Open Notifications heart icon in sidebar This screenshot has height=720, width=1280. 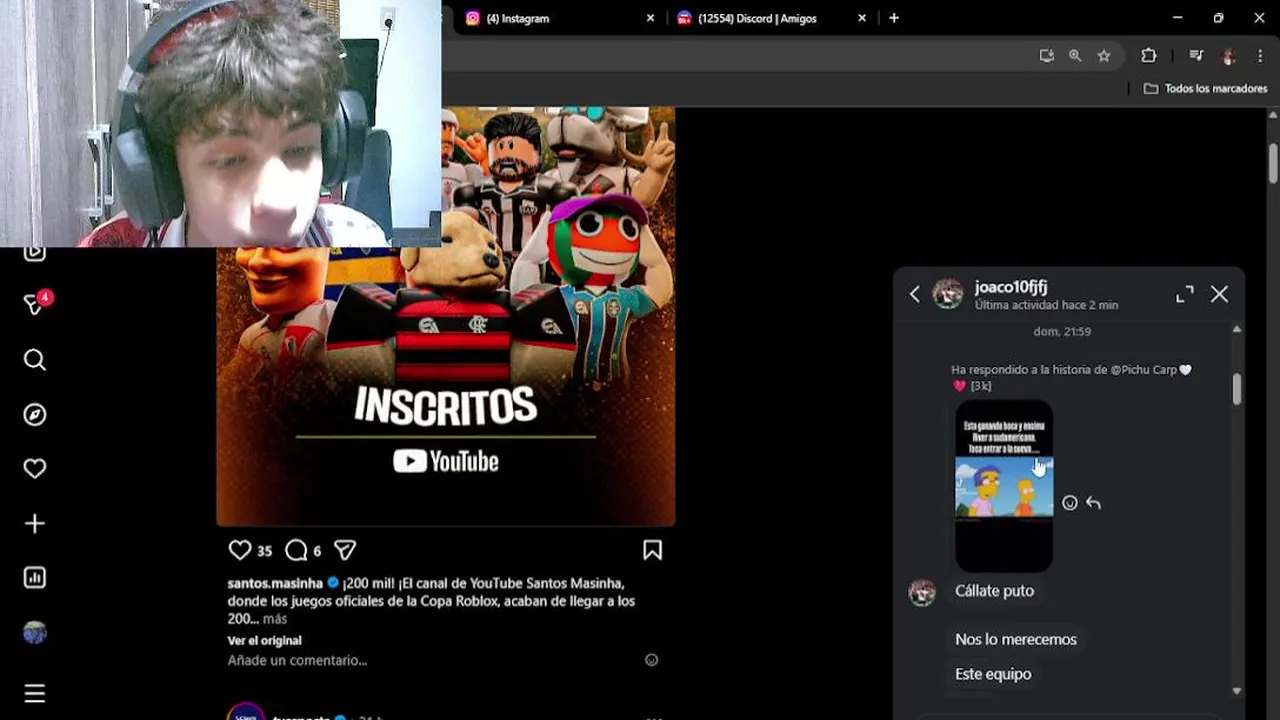coord(35,468)
